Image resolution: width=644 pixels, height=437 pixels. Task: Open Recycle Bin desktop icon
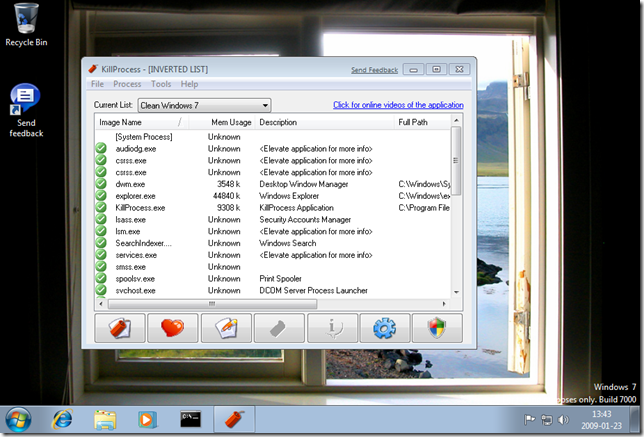pos(26,25)
